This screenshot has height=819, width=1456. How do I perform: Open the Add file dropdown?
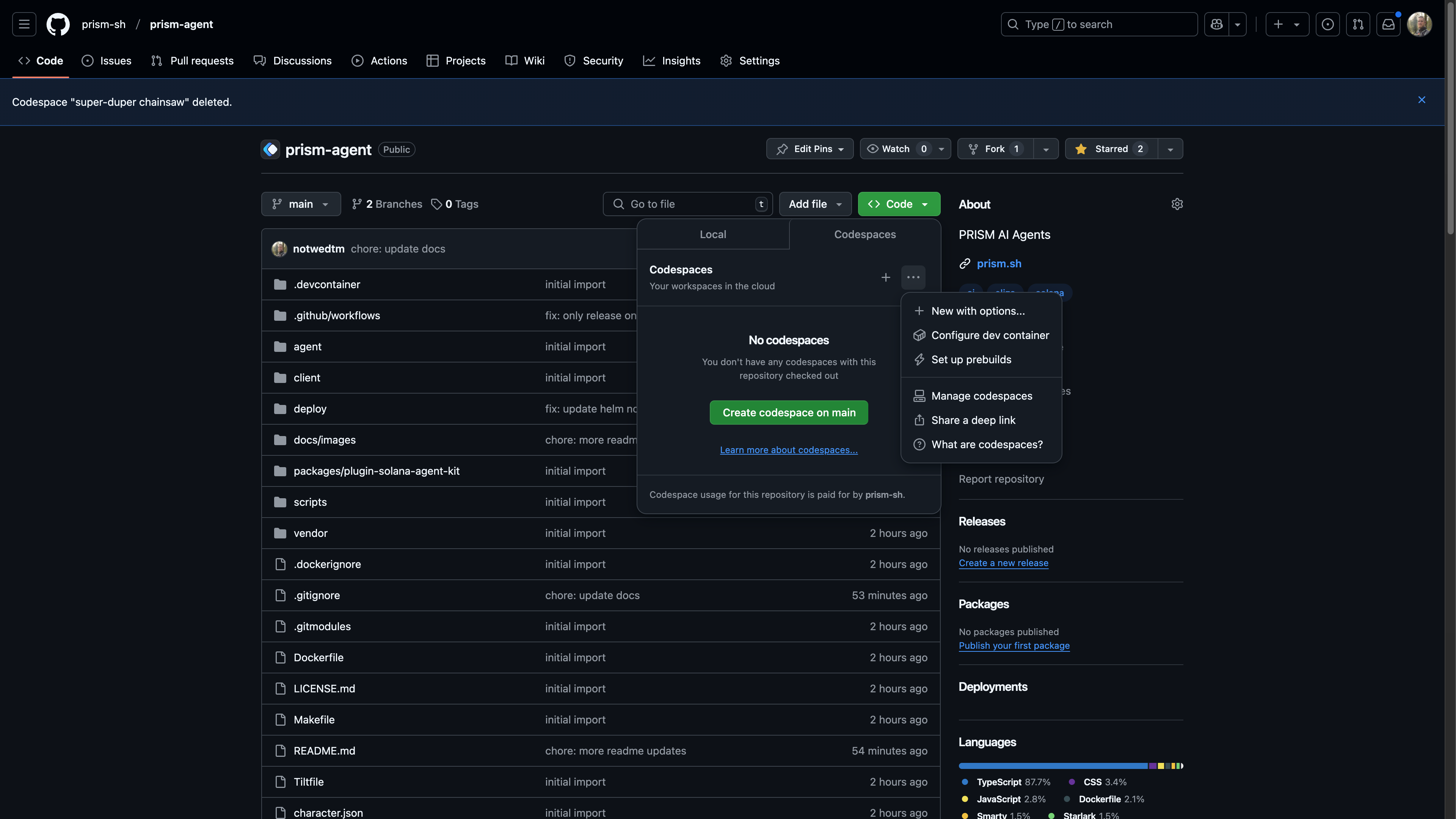(815, 204)
